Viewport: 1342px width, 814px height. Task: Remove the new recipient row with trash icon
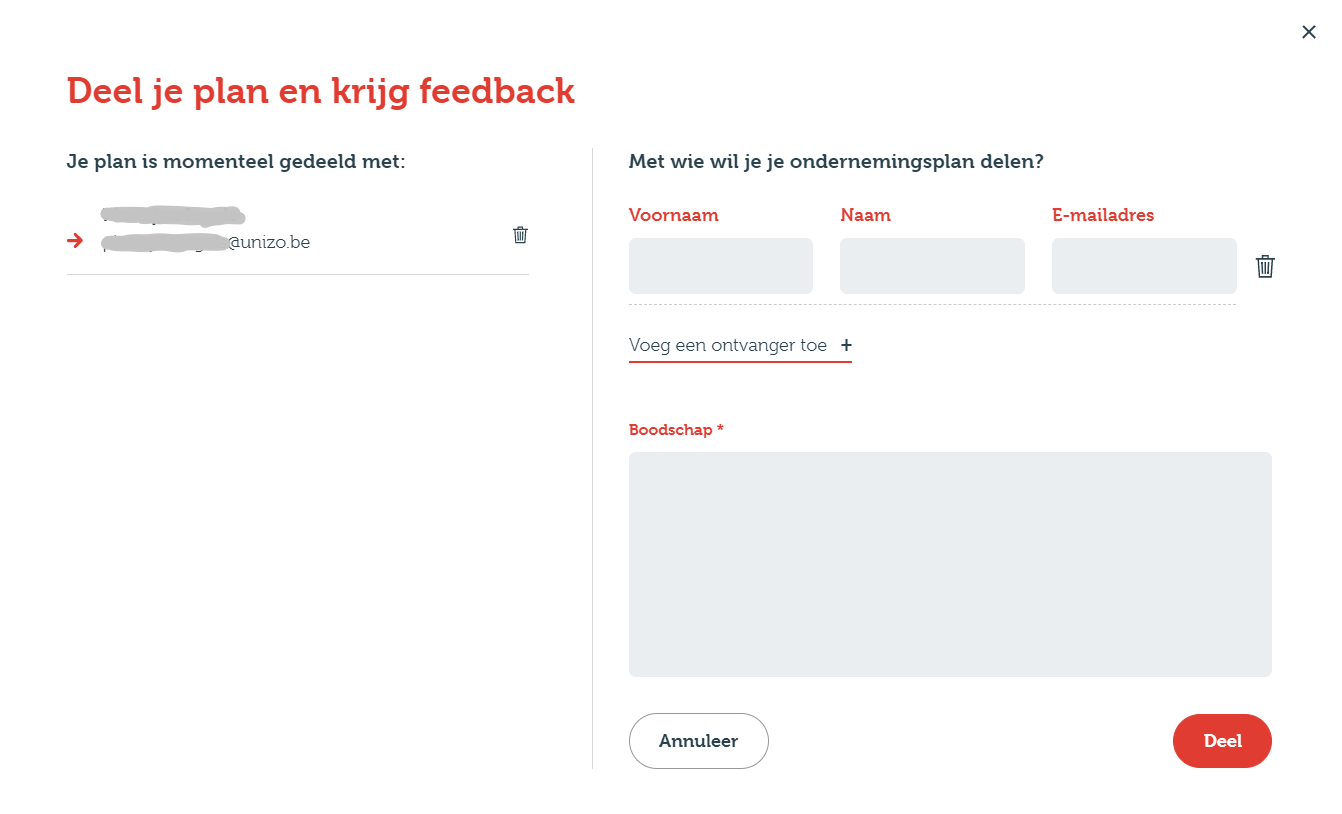(1265, 266)
